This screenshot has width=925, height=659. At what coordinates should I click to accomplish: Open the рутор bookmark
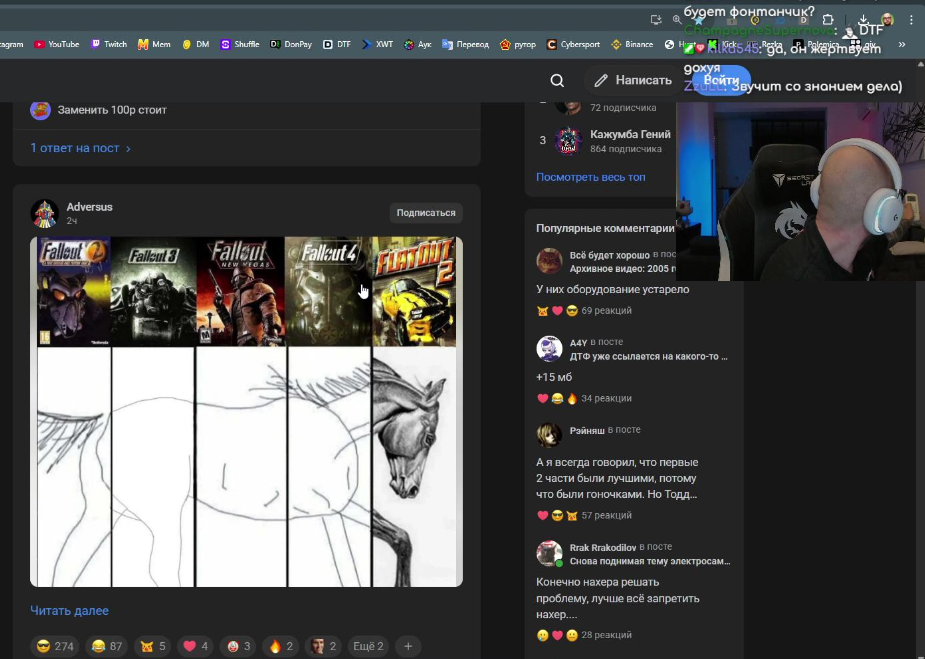tap(517, 44)
